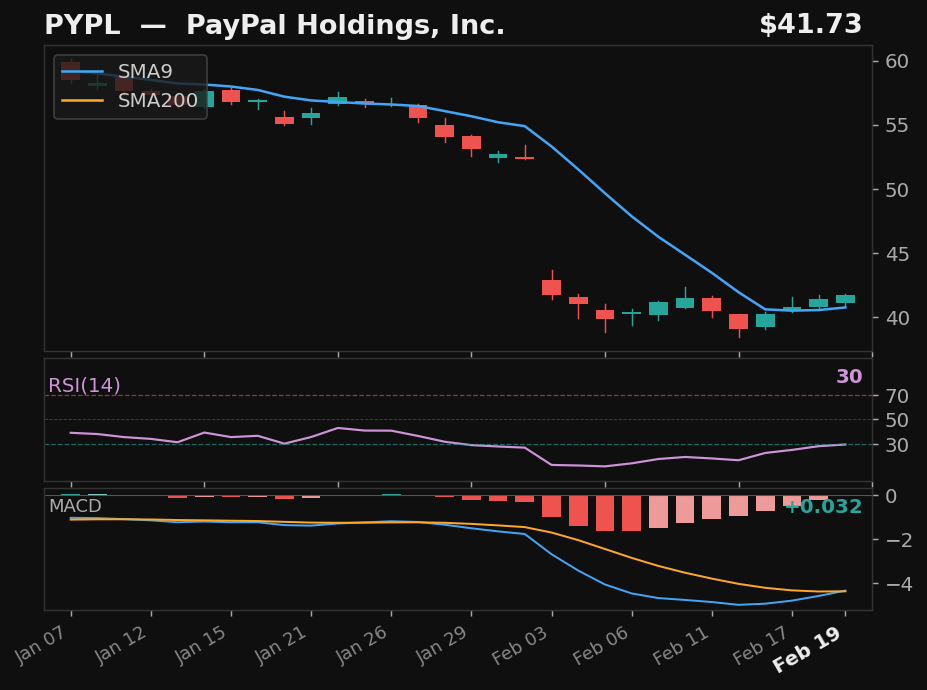Click the PYPL ticker symbol in title

coord(82,25)
